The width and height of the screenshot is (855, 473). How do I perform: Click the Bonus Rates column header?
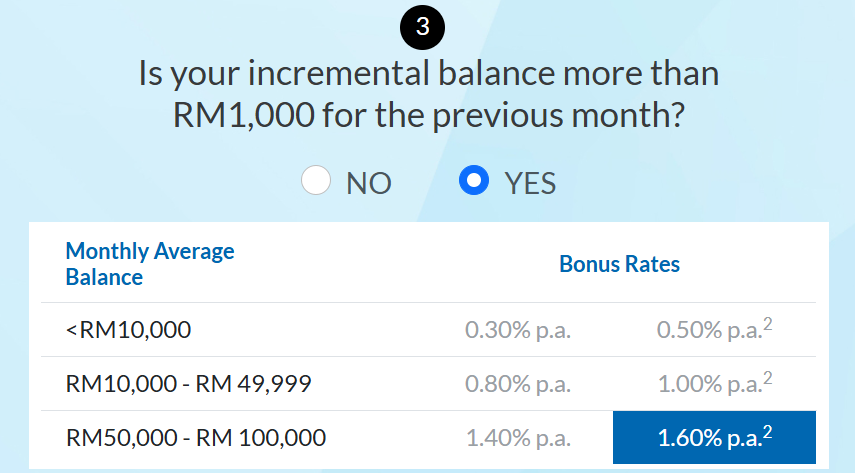(x=619, y=264)
